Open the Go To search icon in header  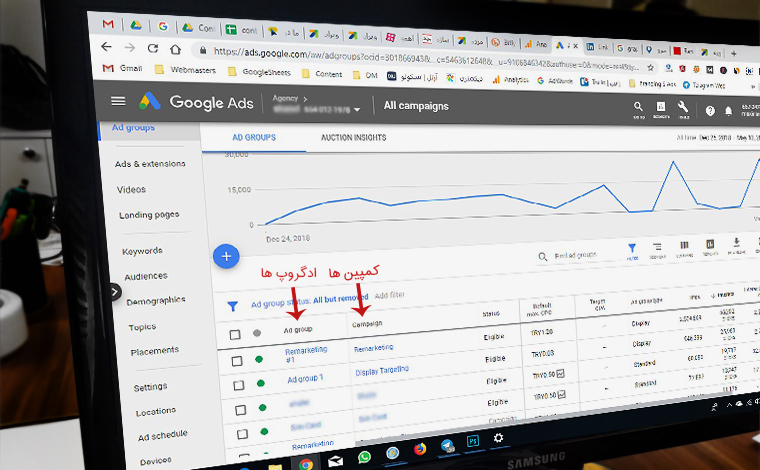638,109
